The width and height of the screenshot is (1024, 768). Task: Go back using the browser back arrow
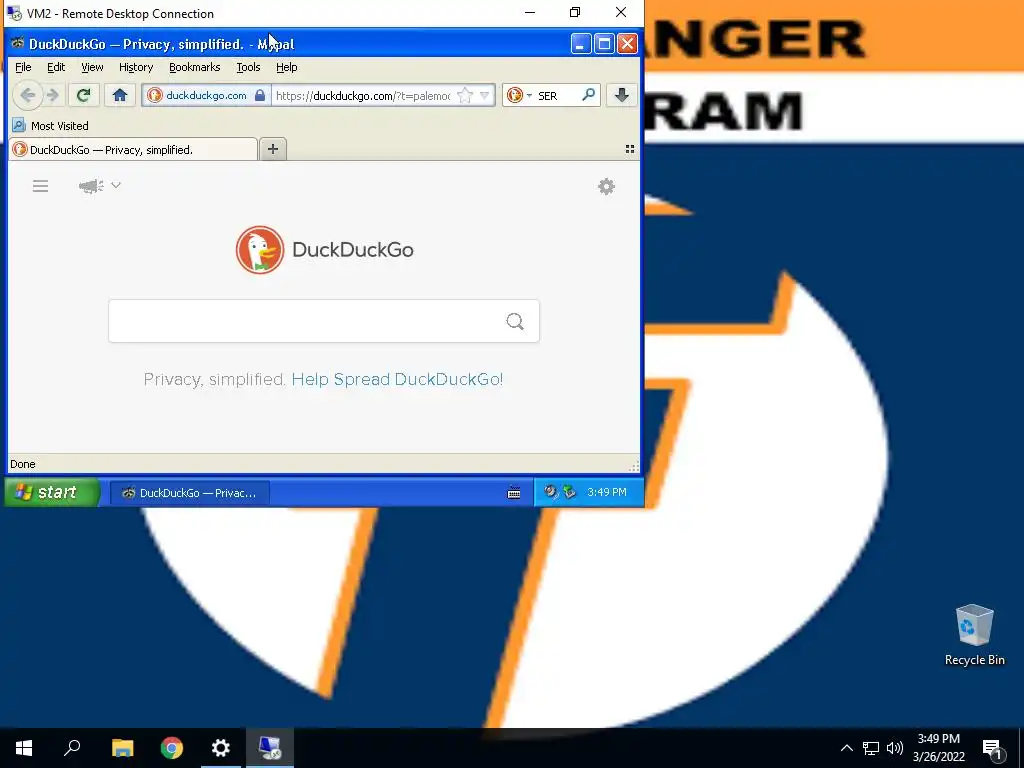(27, 95)
